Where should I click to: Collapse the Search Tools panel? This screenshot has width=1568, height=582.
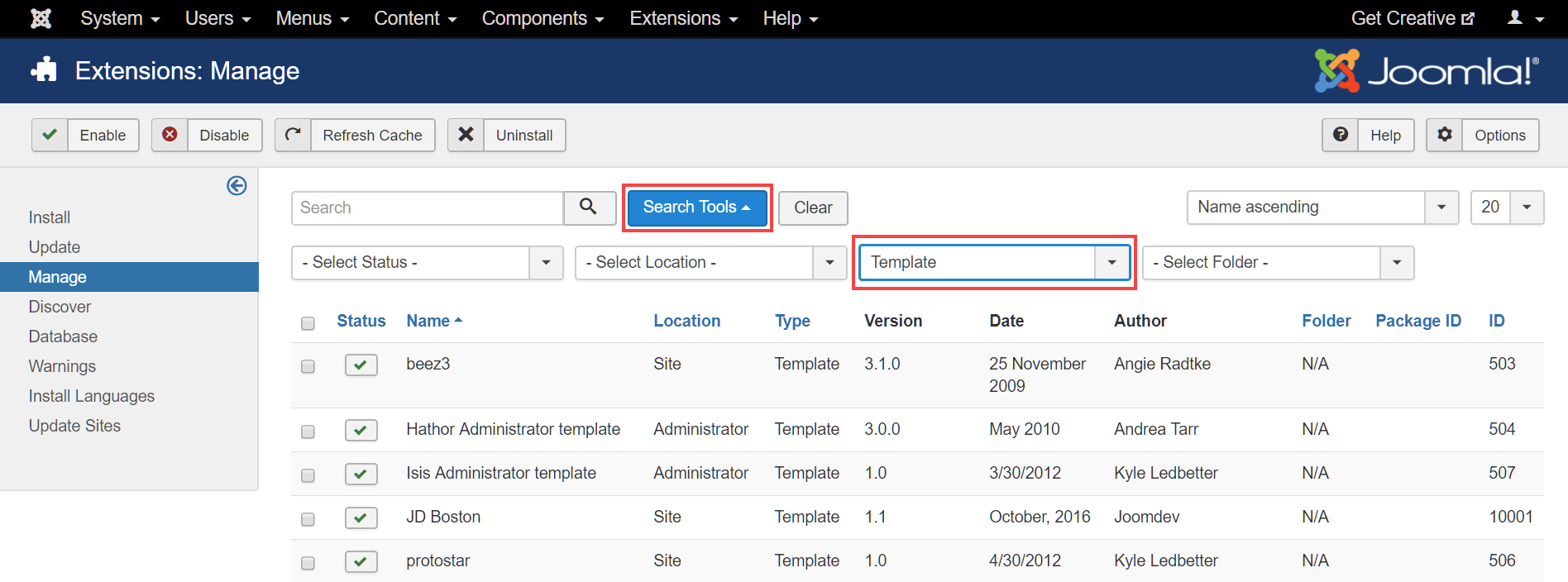[x=697, y=208]
